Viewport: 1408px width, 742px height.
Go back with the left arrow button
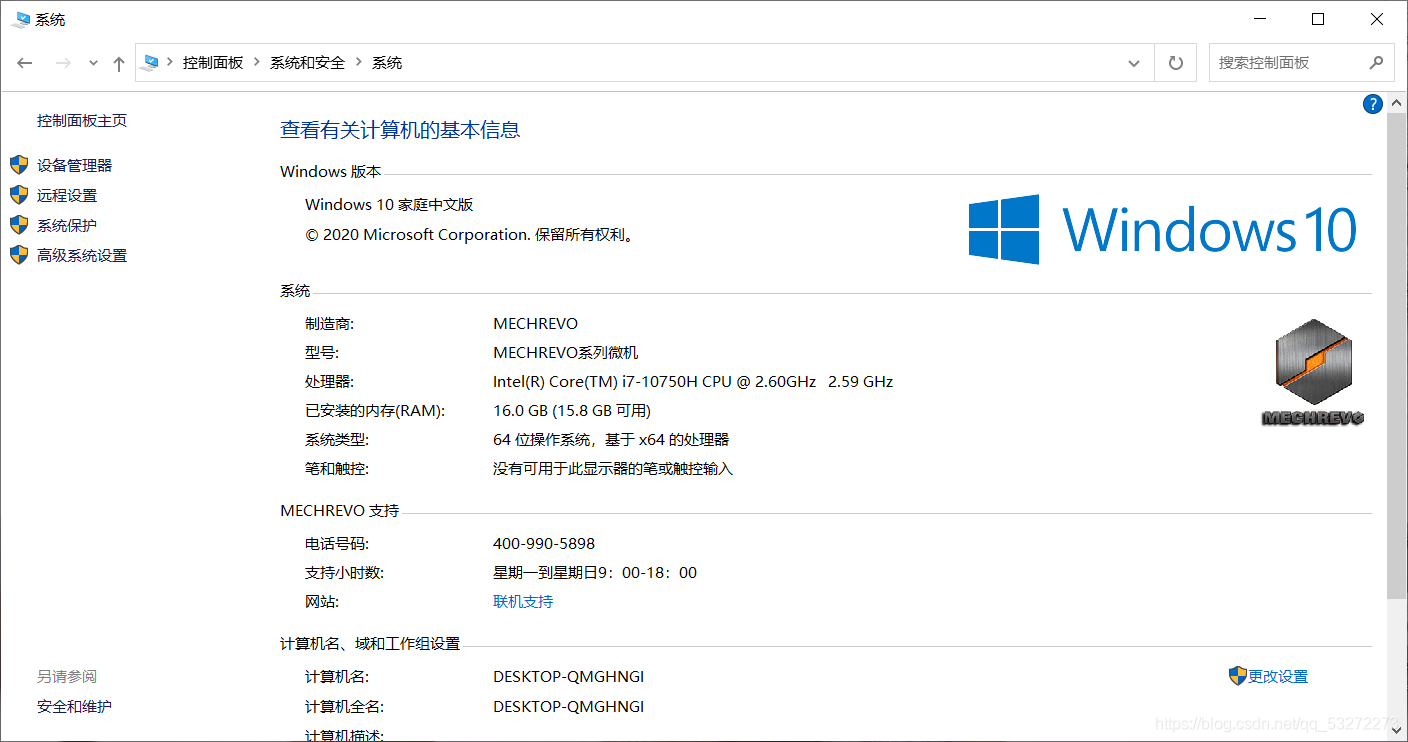point(25,63)
